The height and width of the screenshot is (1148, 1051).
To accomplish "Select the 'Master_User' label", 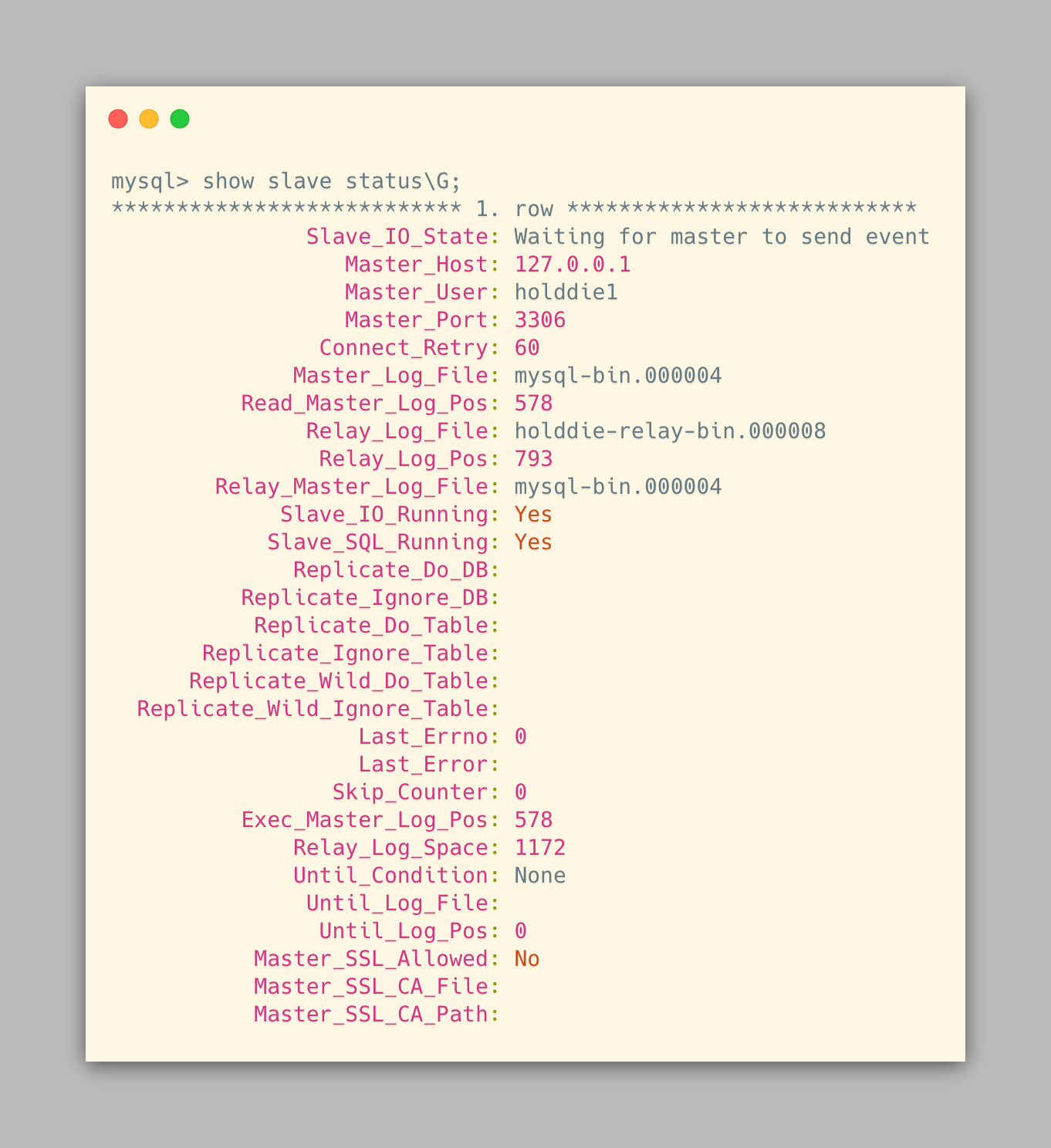I will [417, 292].
